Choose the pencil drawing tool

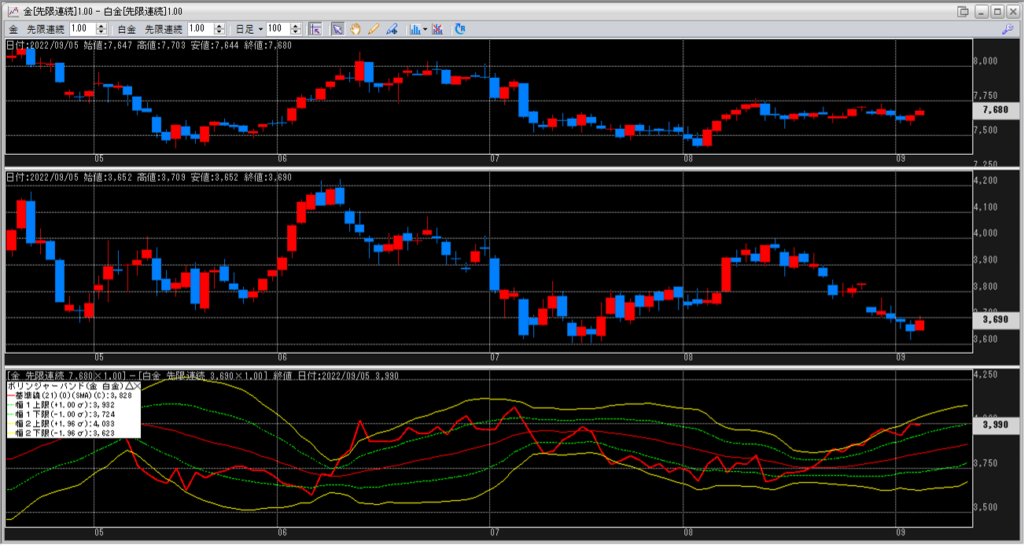coord(372,29)
